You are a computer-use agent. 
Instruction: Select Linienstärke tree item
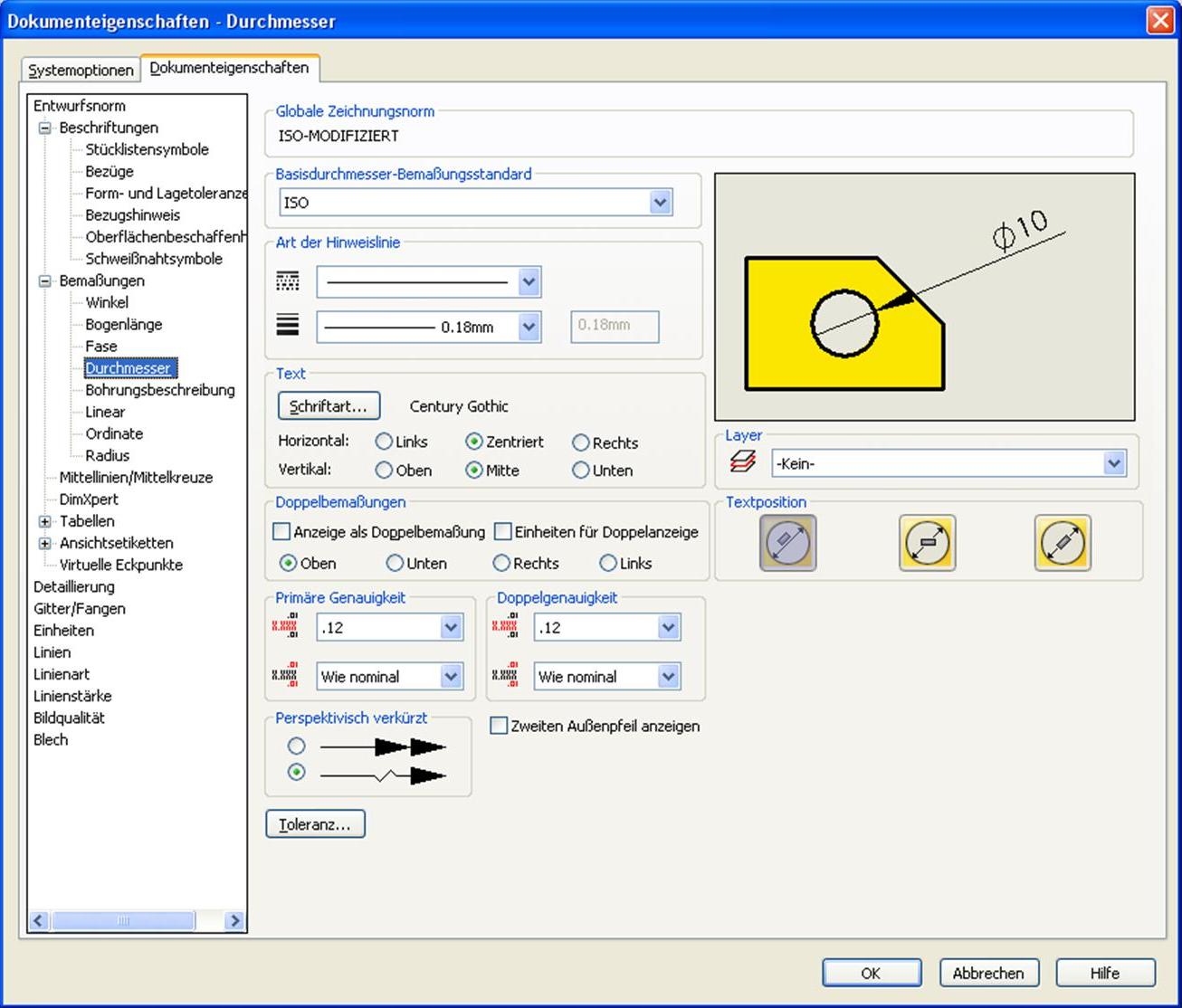(72, 696)
